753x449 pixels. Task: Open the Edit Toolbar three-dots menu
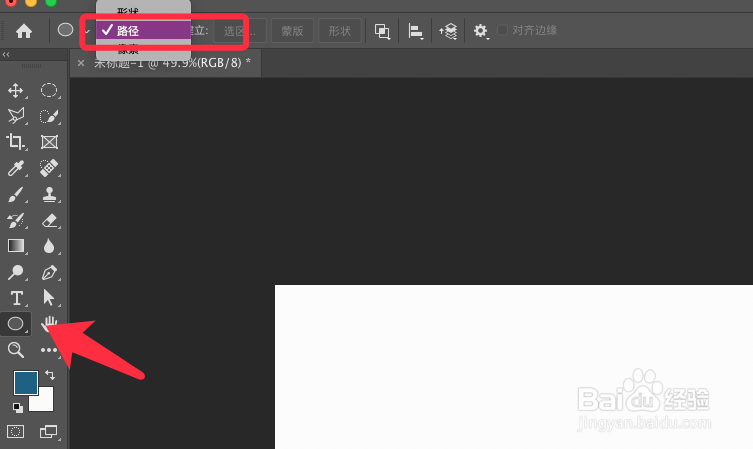[49, 350]
